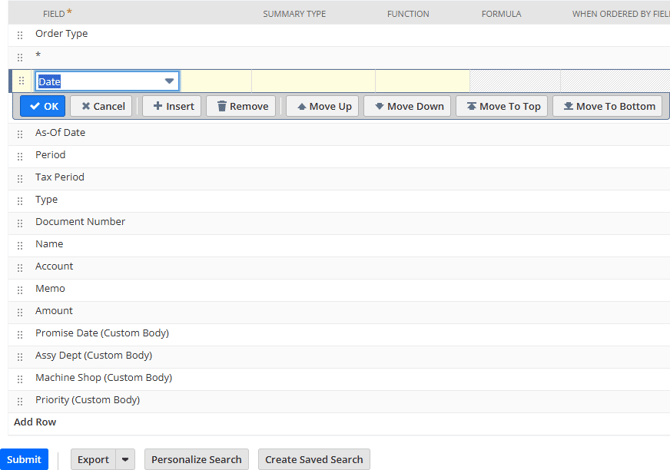Insert a new row above
The height and width of the screenshot is (470, 670).
(172, 106)
